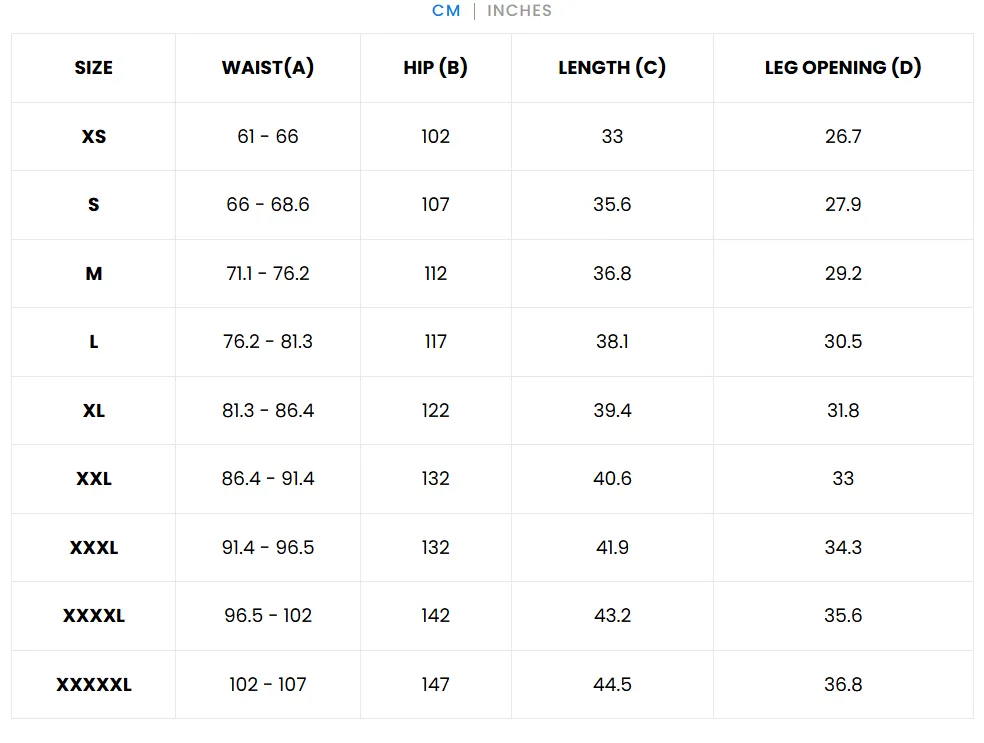Click the SIZE column header

(94, 68)
